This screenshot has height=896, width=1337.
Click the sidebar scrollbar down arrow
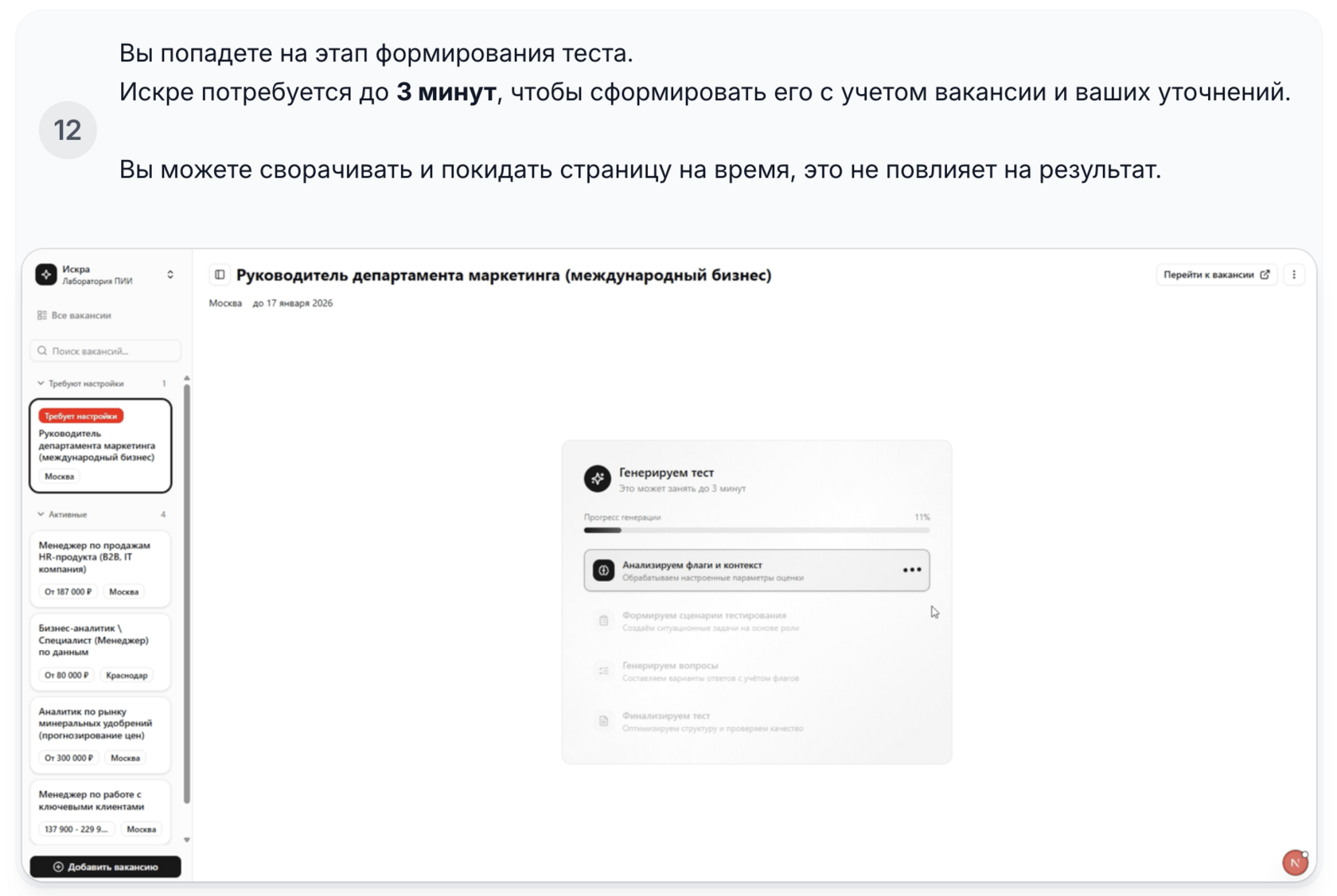[x=187, y=840]
